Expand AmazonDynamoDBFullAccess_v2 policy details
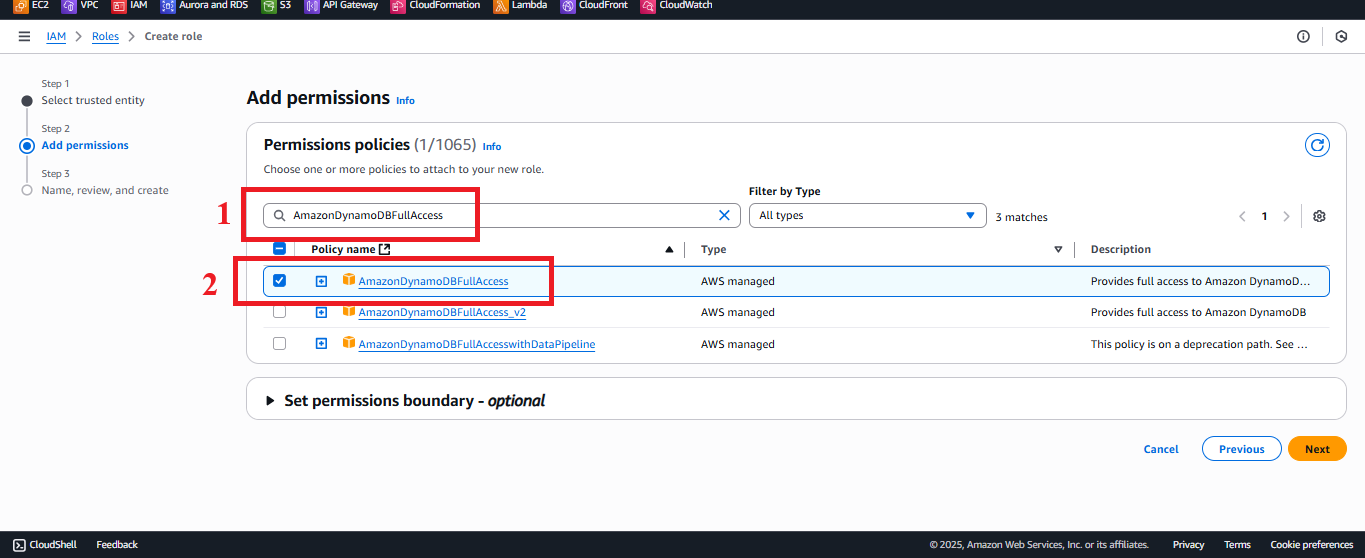 pos(321,312)
